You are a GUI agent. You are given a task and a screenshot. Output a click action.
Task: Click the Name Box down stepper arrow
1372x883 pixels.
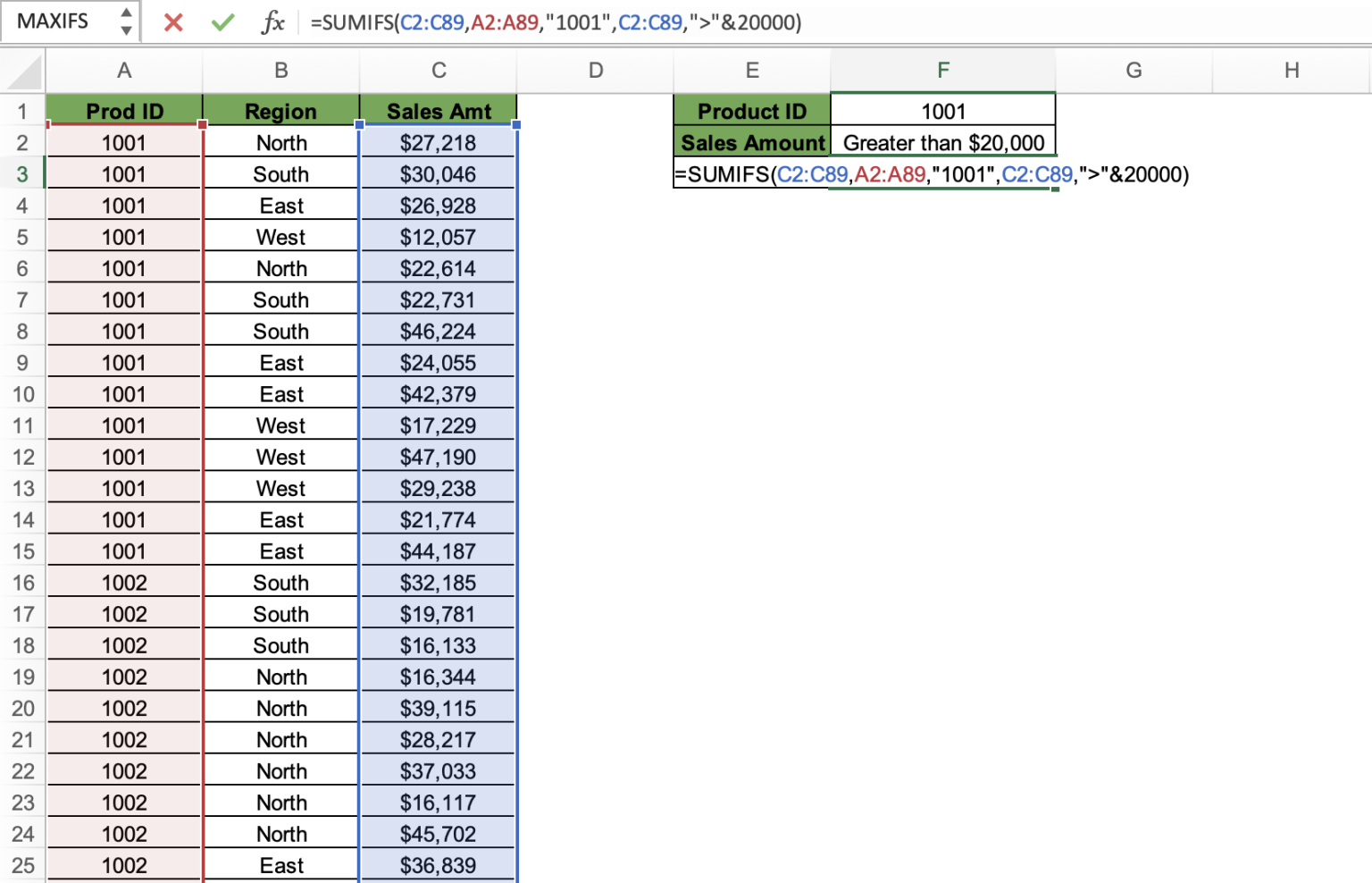(128, 30)
